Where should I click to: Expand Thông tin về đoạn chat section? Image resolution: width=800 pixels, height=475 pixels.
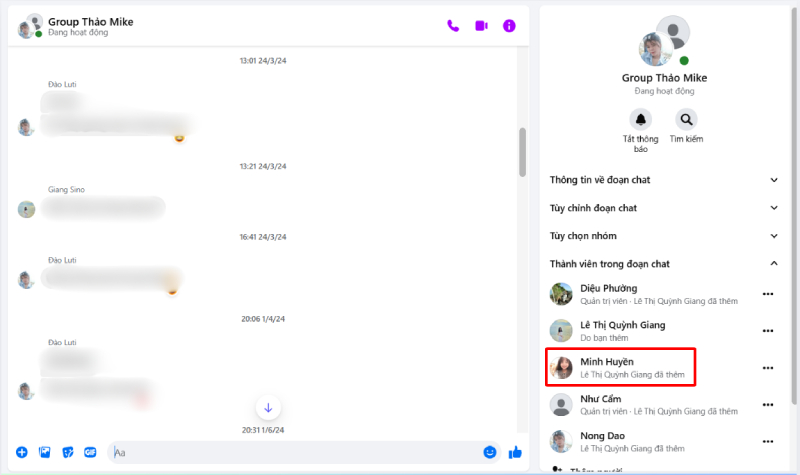pos(773,180)
